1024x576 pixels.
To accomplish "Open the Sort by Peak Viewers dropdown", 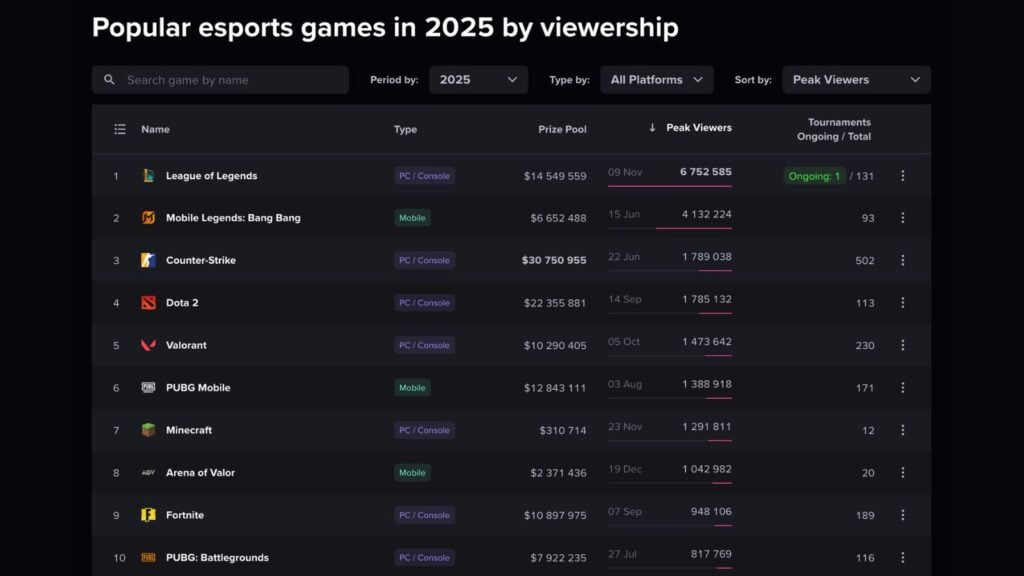I will coord(856,79).
